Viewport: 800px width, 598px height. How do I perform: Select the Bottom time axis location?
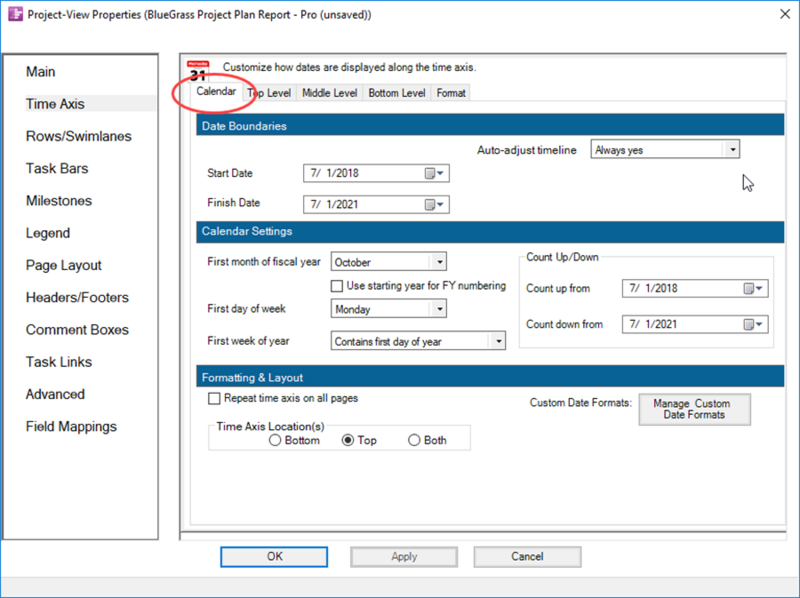coord(275,440)
